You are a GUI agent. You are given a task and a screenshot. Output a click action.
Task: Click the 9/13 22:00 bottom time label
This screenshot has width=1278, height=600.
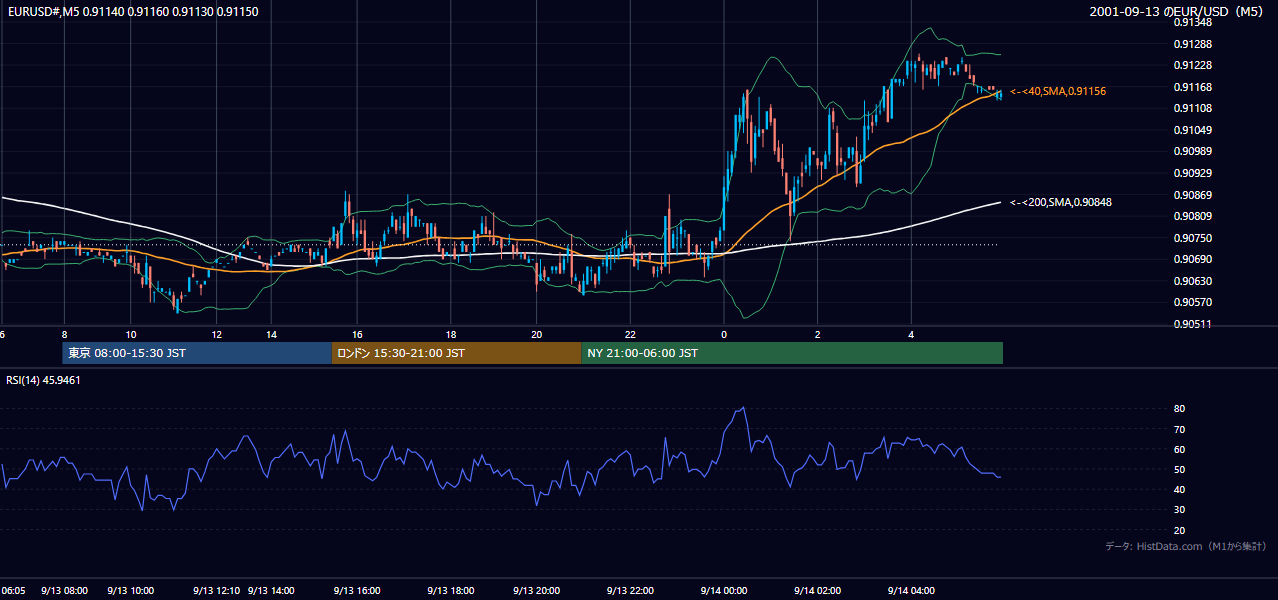(630, 591)
